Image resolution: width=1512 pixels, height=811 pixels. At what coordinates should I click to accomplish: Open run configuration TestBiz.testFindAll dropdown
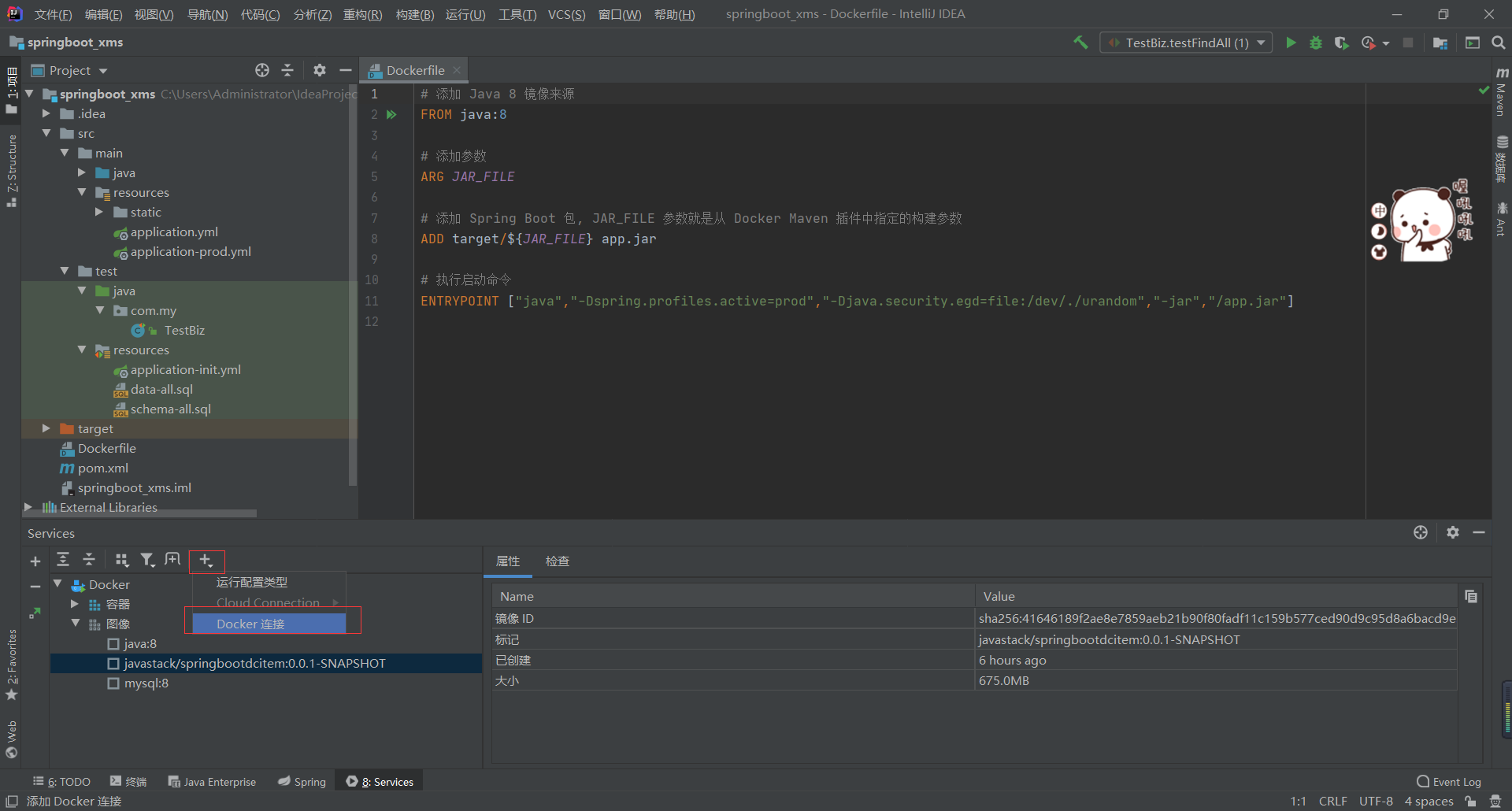pos(1187,43)
